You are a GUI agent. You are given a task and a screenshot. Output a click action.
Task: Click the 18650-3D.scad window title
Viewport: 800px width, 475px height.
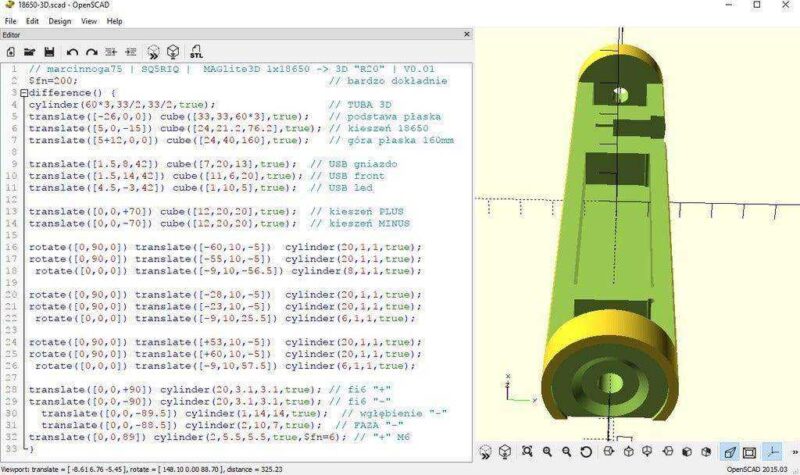(64, 5)
